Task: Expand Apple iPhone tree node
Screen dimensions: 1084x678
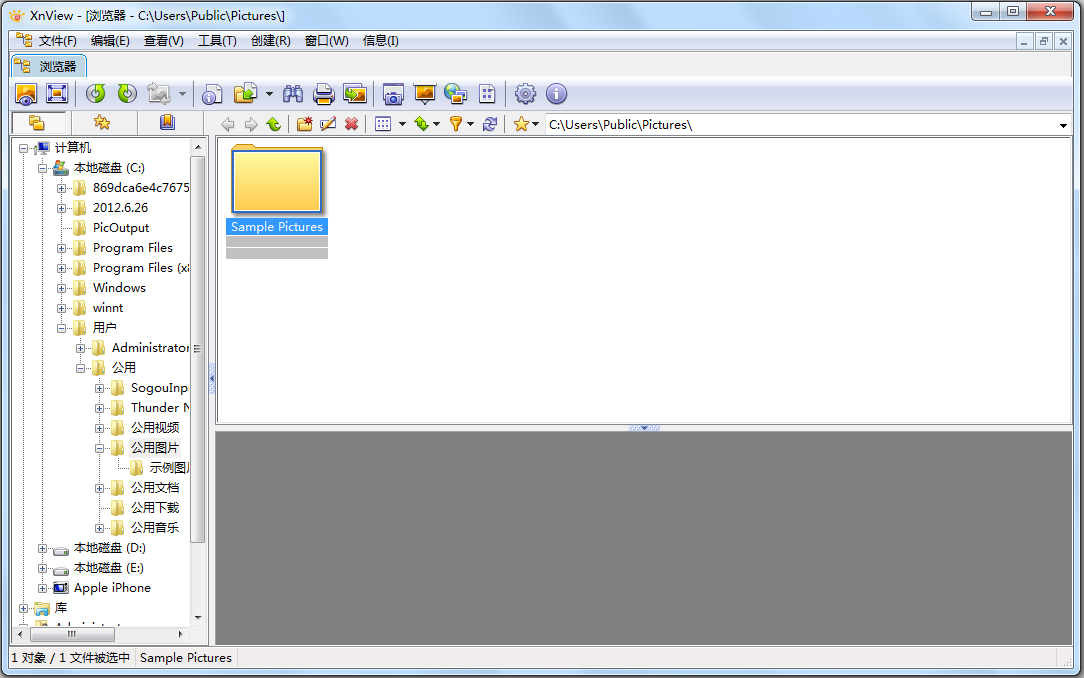Action: 42,589
